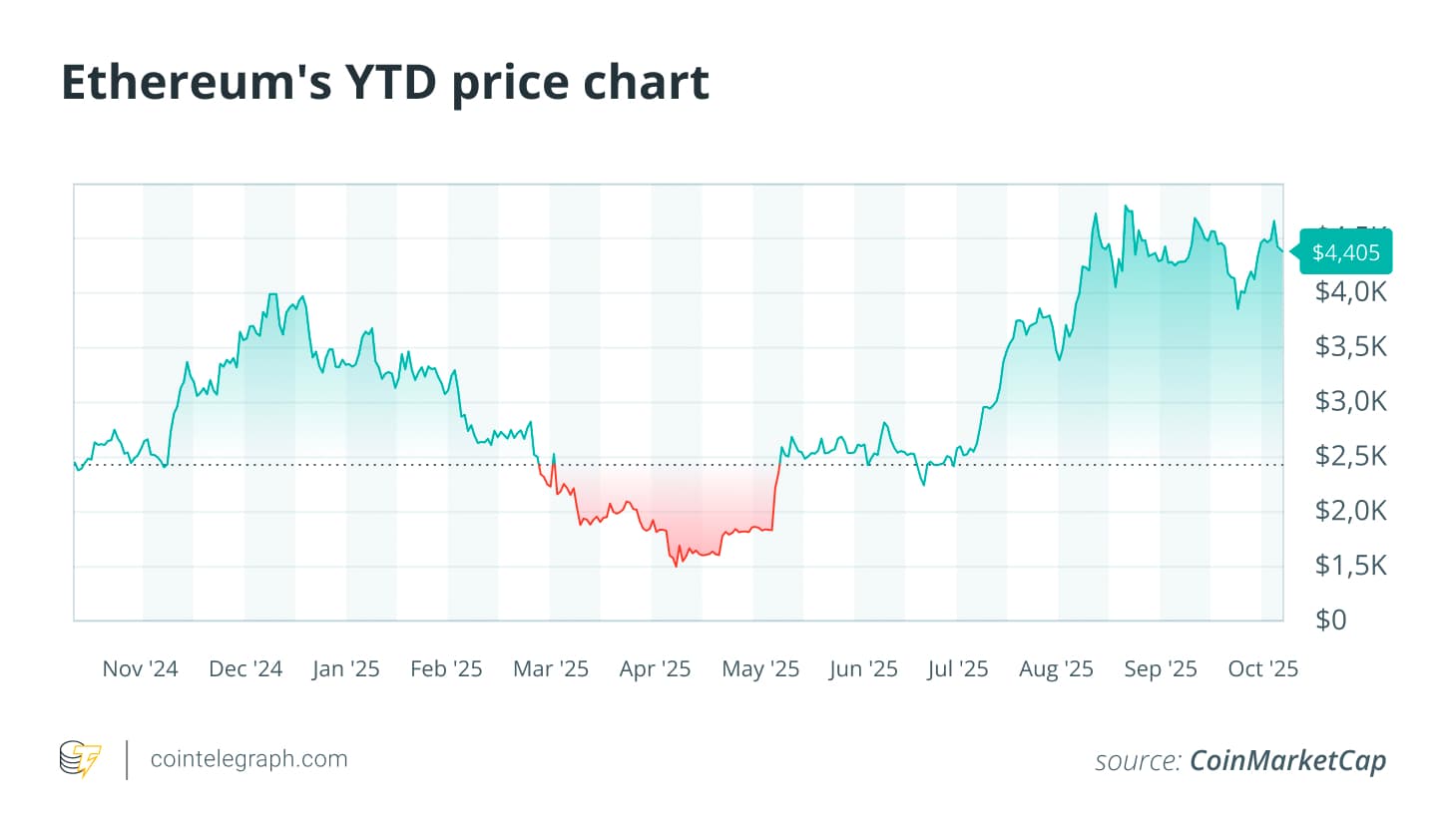Click the $4,405 current price tag
This screenshot has width=1447, height=840.
[x=1344, y=252]
